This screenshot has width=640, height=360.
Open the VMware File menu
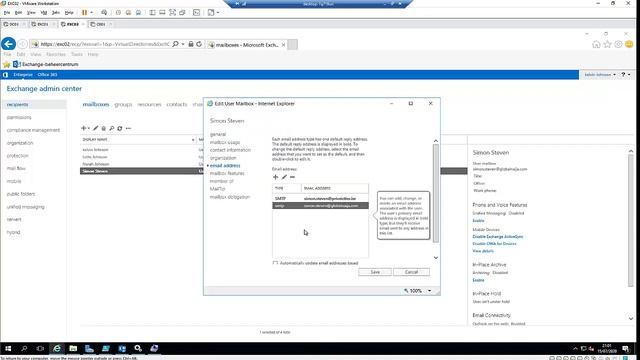tap(7, 13)
